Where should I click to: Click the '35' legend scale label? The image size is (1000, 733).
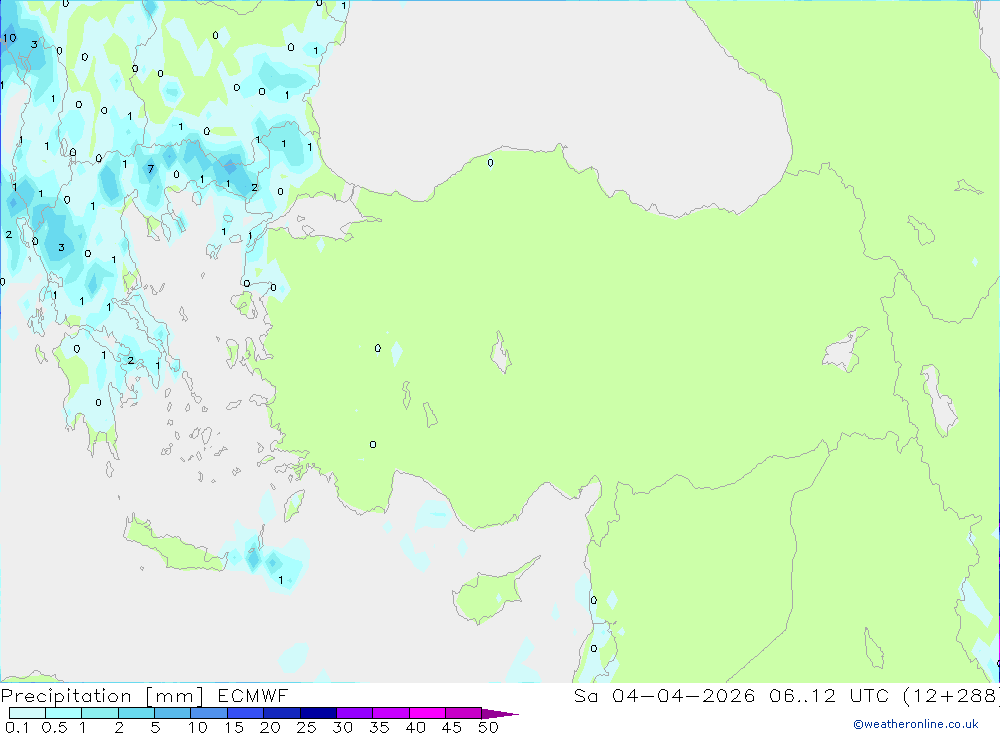[x=379, y=727]
